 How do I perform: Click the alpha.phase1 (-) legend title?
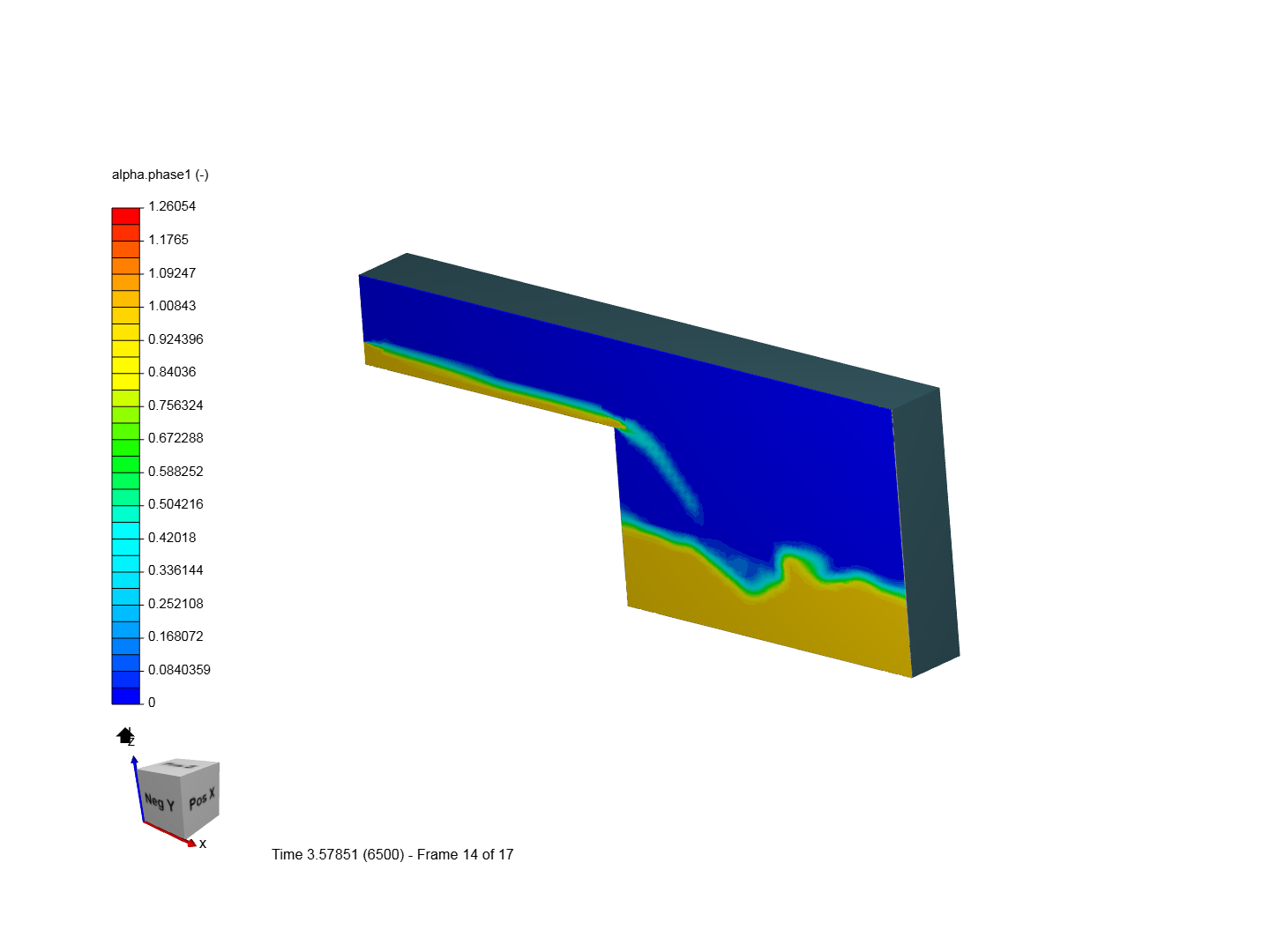tap(161, 175)
